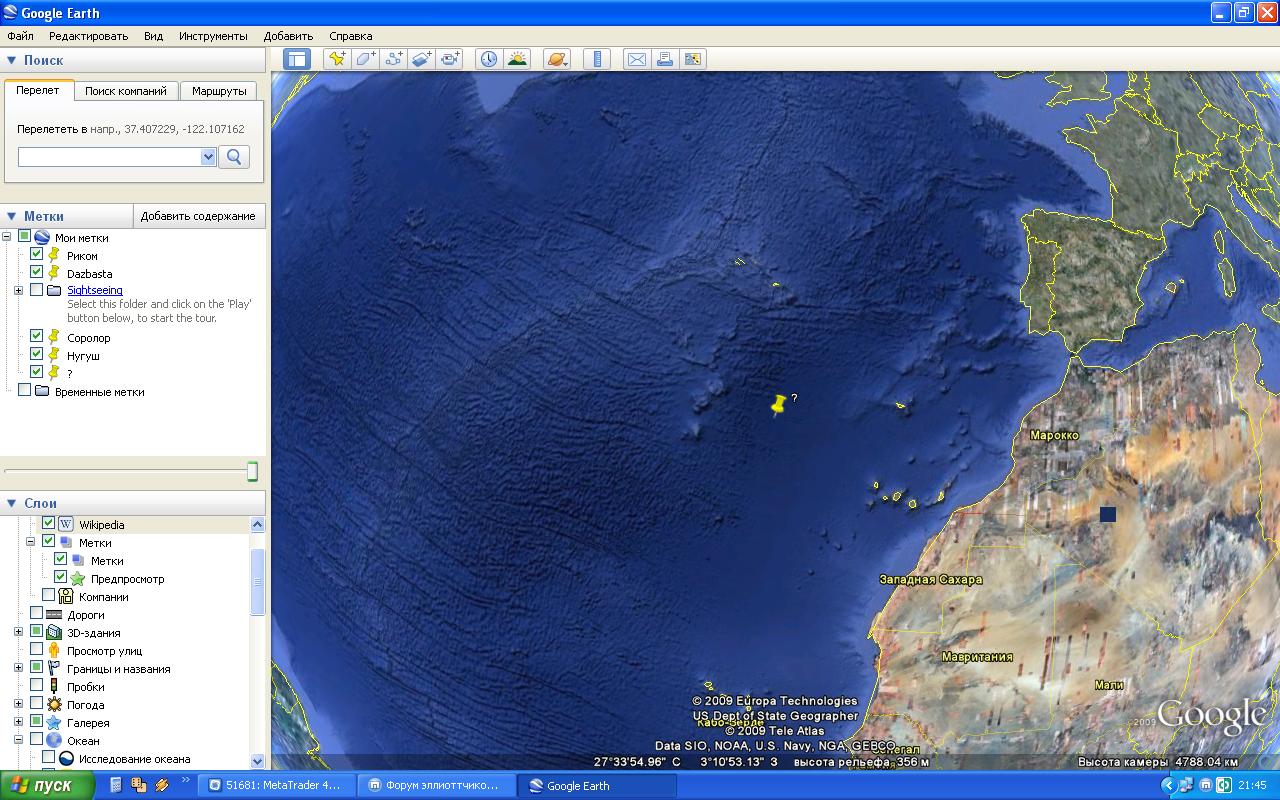Screen dimensions: 1280x800
Task: Open the Вид menu
Action: click(x=153, y=36)
